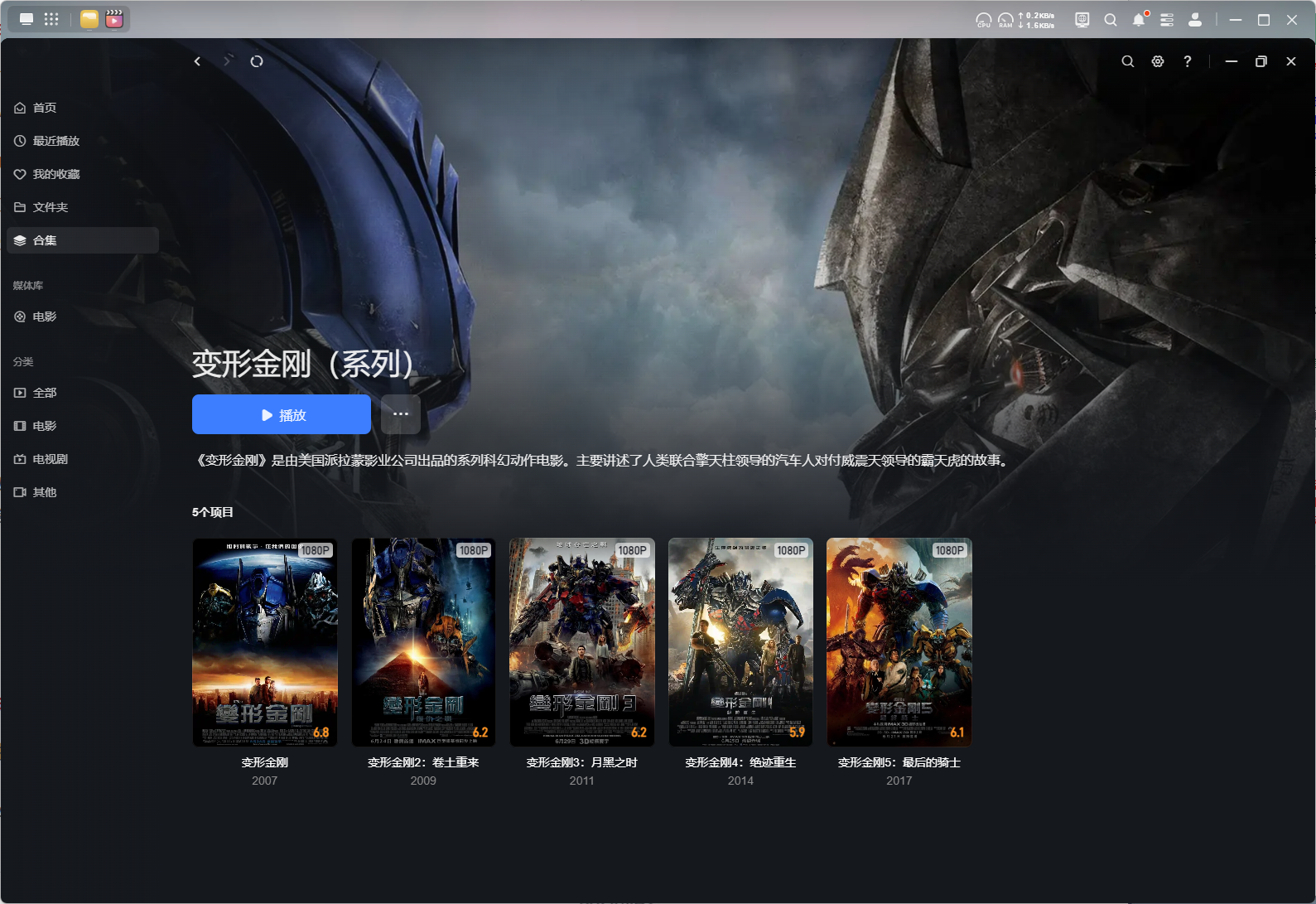Go back to the previous page
Screen dimensions: 1316x904
pyautogui.click(x=197, y=61)
